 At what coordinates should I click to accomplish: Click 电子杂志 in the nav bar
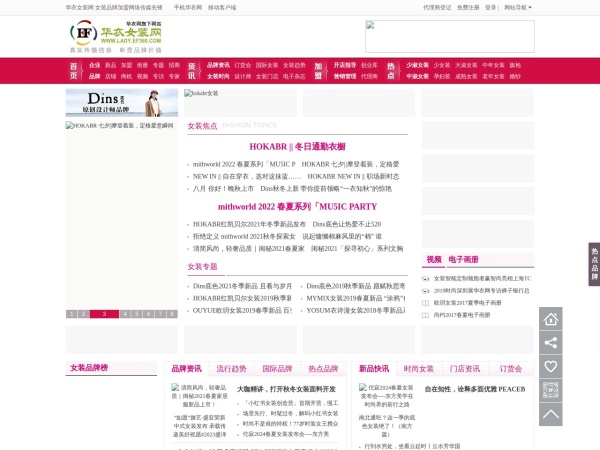click(294, 77)
